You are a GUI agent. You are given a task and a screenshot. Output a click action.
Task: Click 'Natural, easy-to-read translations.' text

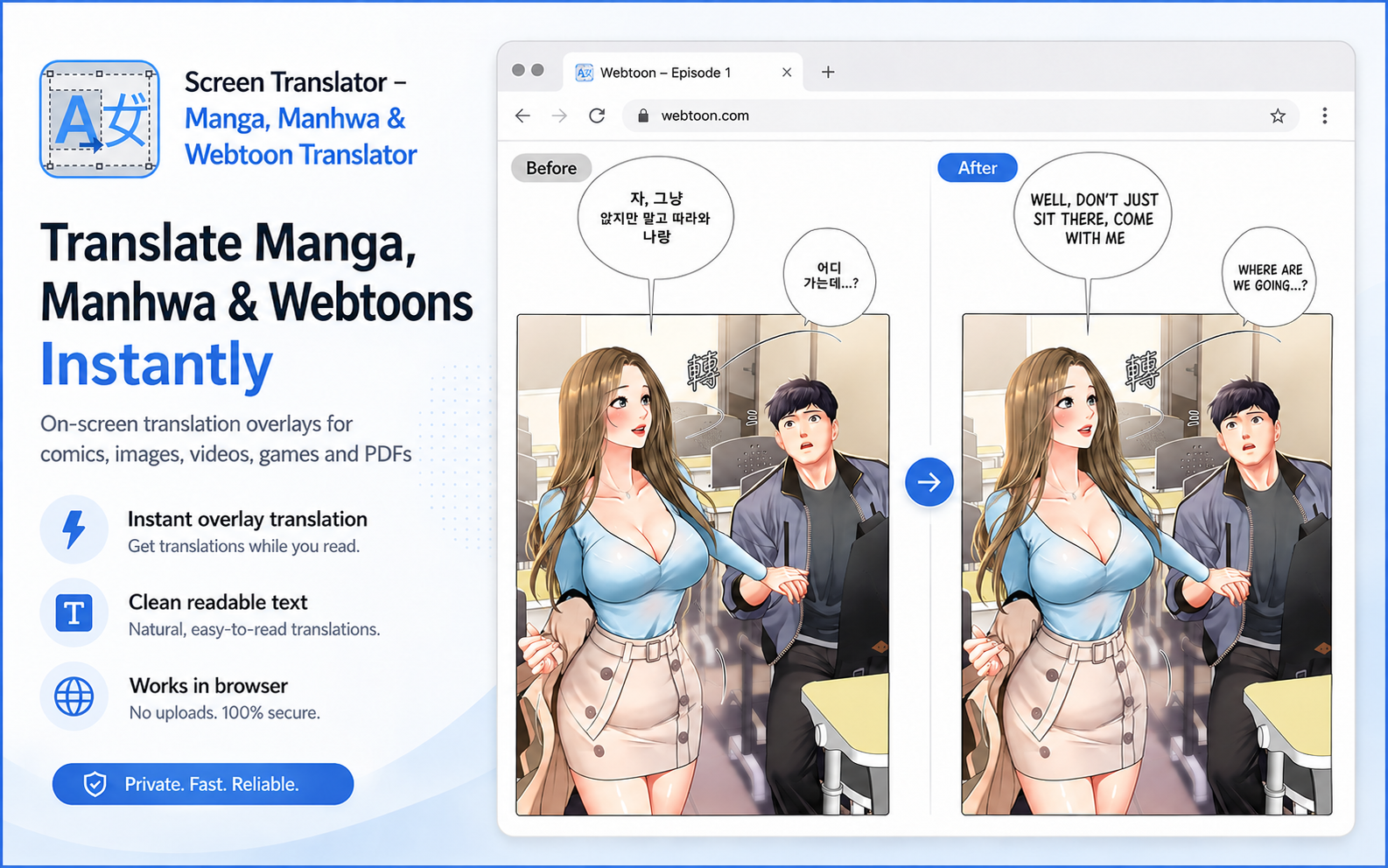pyautogui.click(x=255, y=629)
